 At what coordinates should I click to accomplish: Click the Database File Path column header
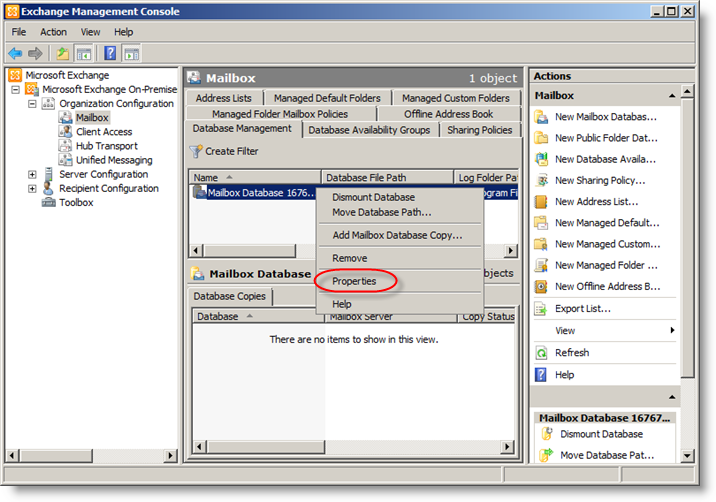388,177
